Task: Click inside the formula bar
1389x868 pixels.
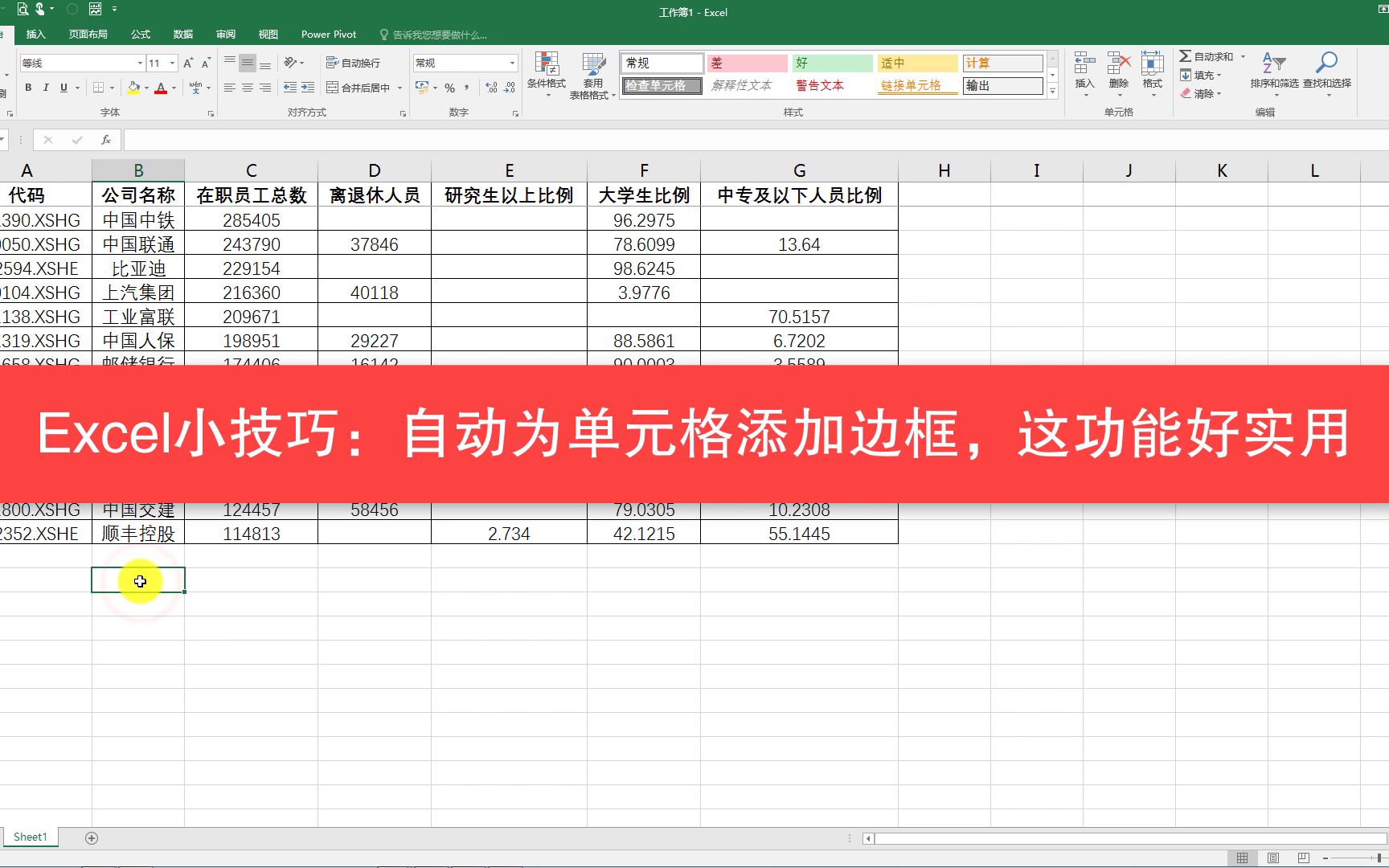Action: [756, 140]
